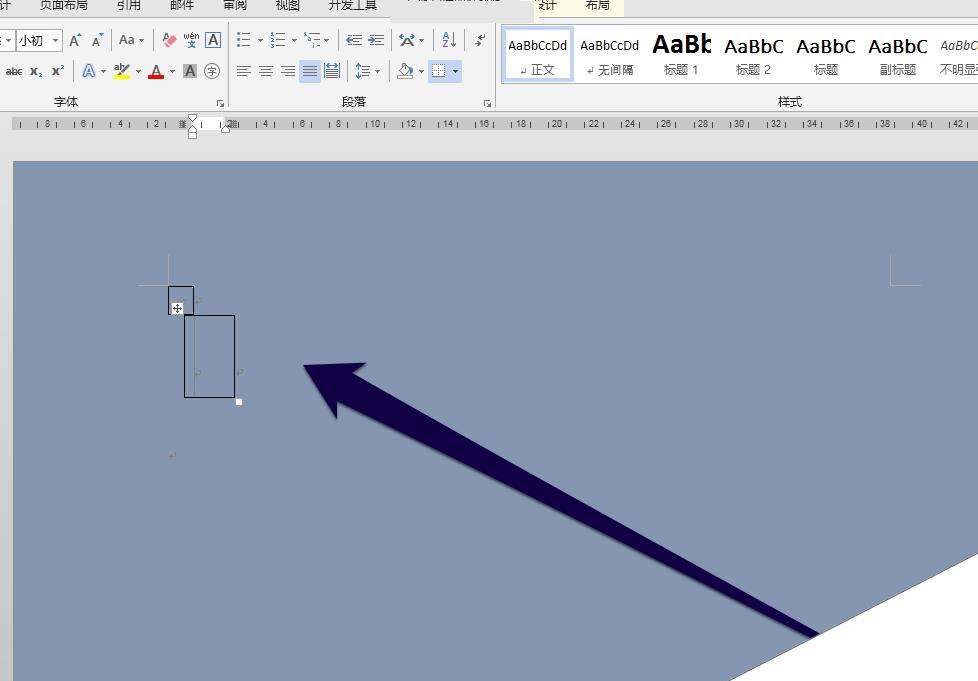Toggle subscript formatting

coord(36,71)
